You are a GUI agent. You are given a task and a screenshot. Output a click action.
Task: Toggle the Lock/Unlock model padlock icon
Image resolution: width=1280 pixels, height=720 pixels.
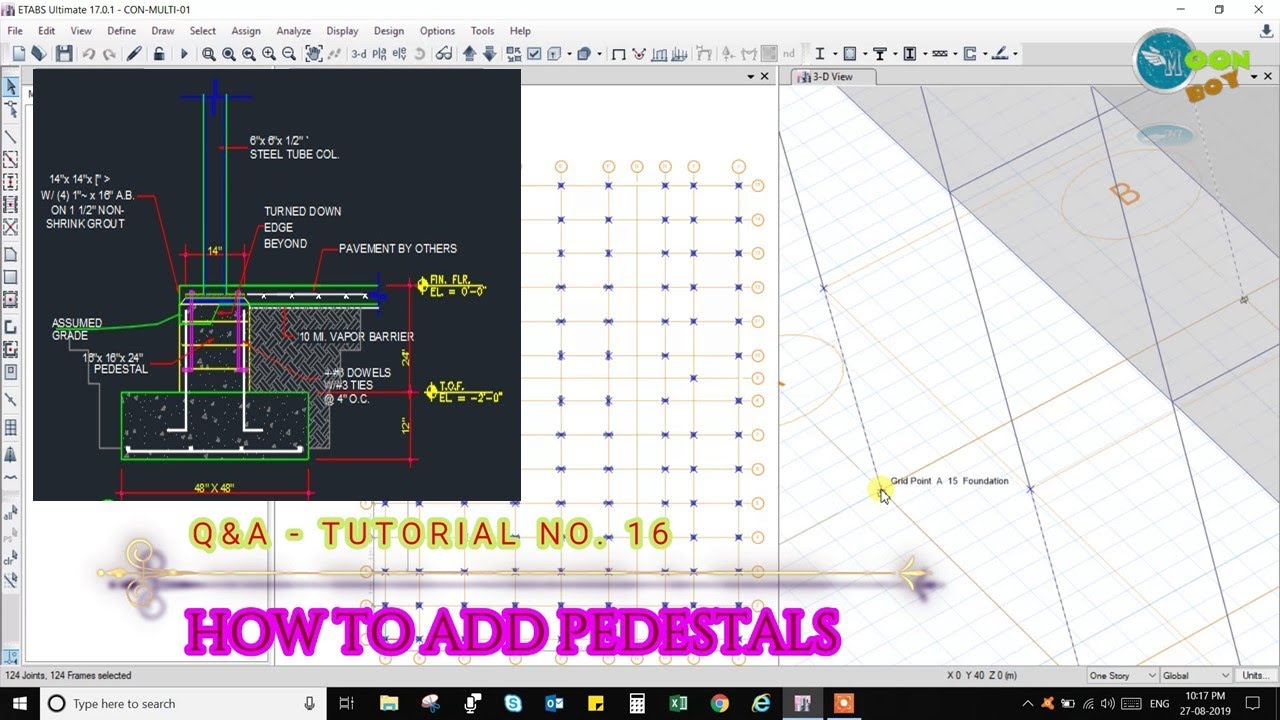(x=159, y=54)
